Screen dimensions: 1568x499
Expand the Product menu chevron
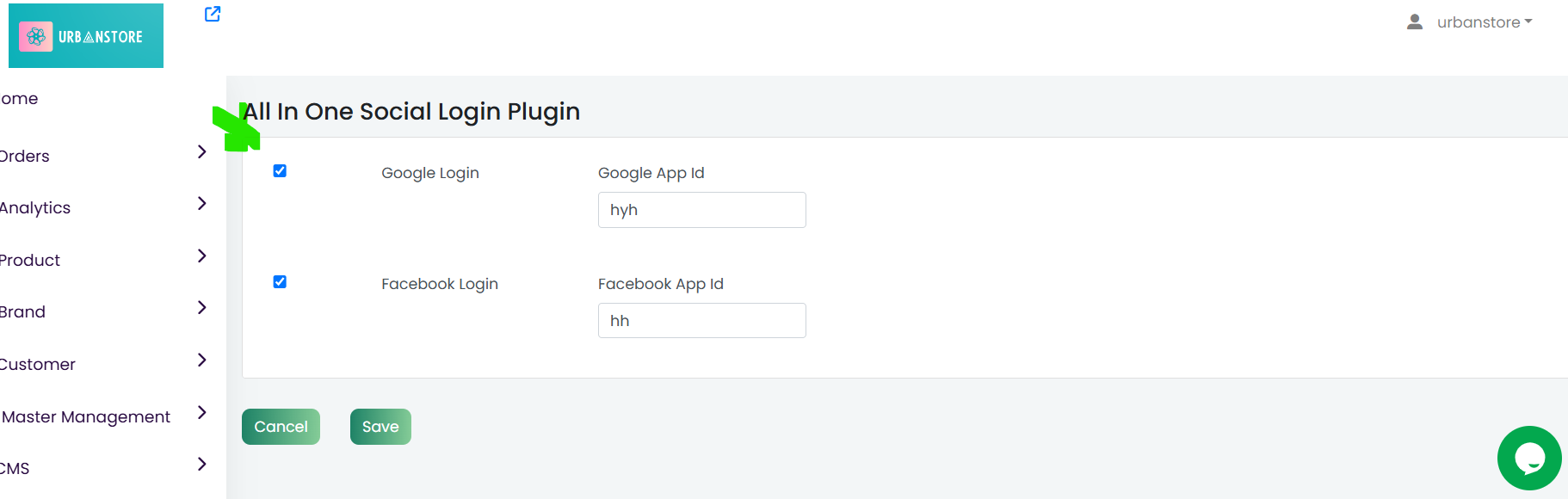(x=202, y=256)
